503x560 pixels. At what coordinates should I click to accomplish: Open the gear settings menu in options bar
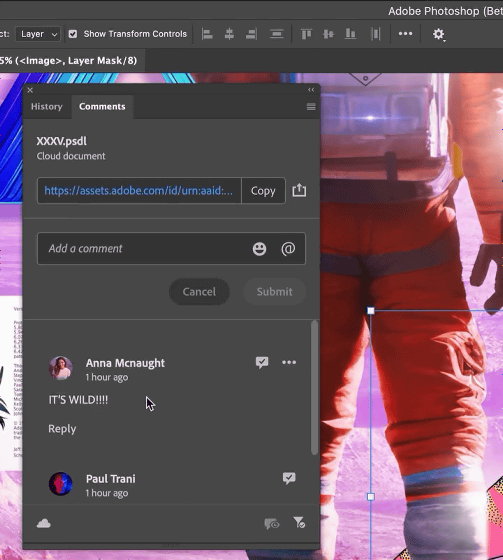[x=438, y=34]
